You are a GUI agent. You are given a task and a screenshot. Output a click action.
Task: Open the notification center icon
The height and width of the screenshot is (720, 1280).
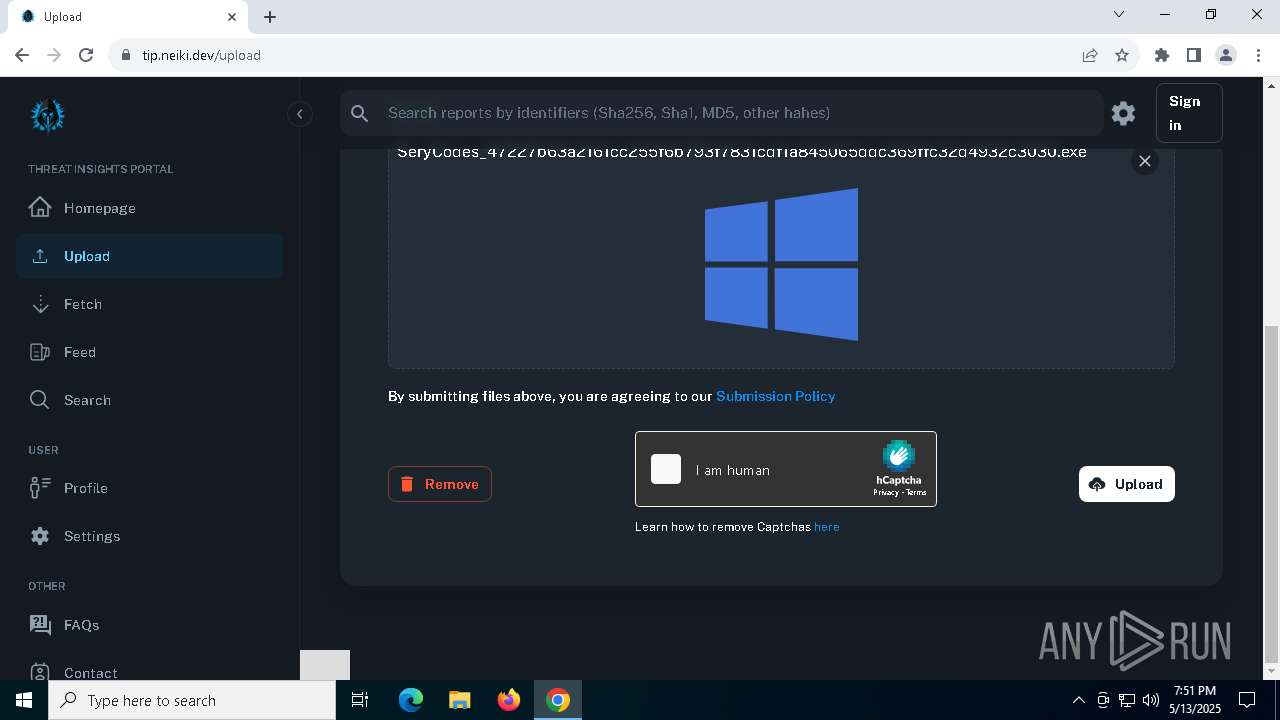(x=1247, y=700)
